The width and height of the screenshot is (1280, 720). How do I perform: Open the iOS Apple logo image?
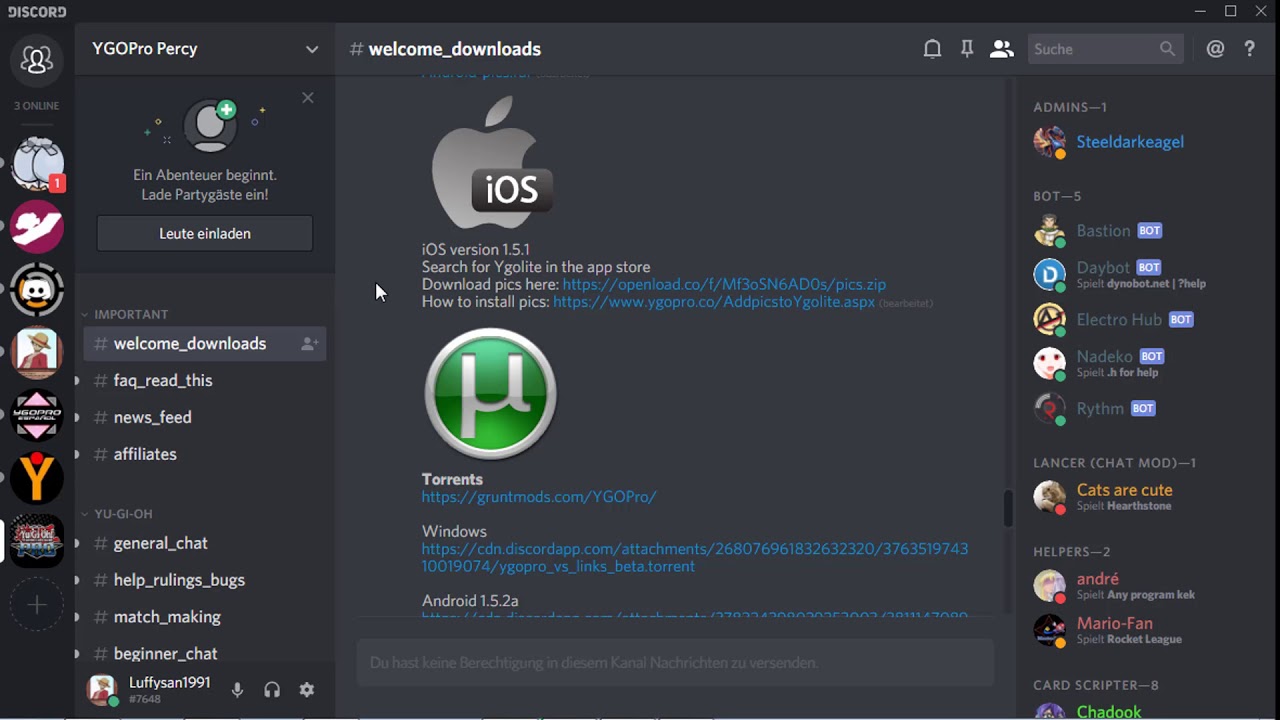(492, 162)
